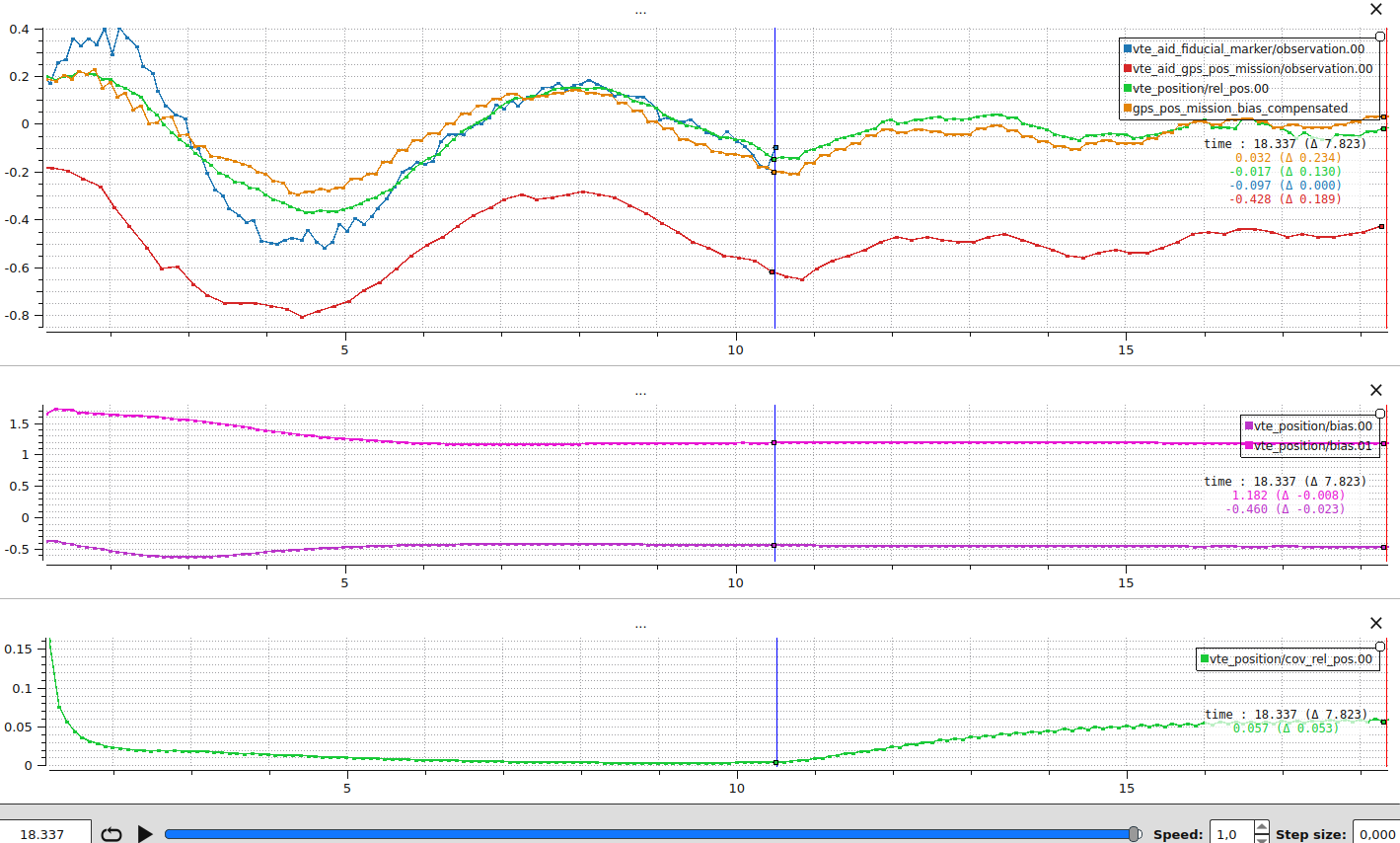Toggle gps_pos_mission_bias_compensated curve in the legend
This screenshot has height=843, width=1400.
click(x=1235, y=109)
